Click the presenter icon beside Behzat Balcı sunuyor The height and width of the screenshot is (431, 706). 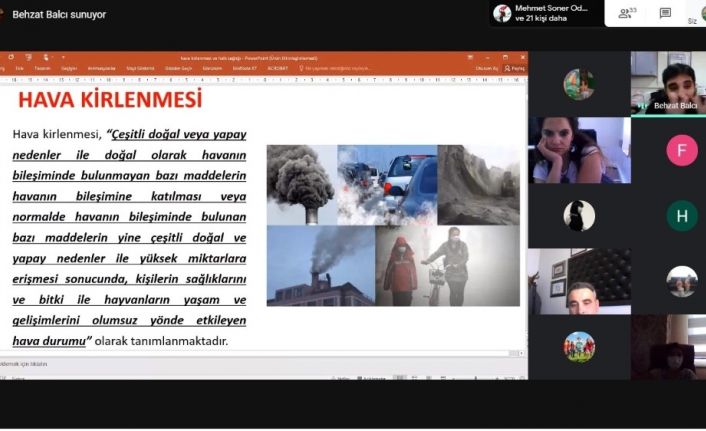point(5,14)
